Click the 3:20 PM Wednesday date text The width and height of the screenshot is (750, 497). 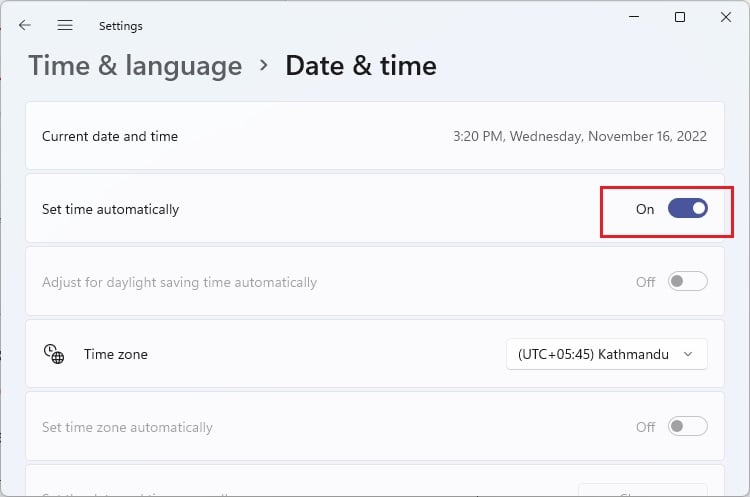tap(580, 136)
